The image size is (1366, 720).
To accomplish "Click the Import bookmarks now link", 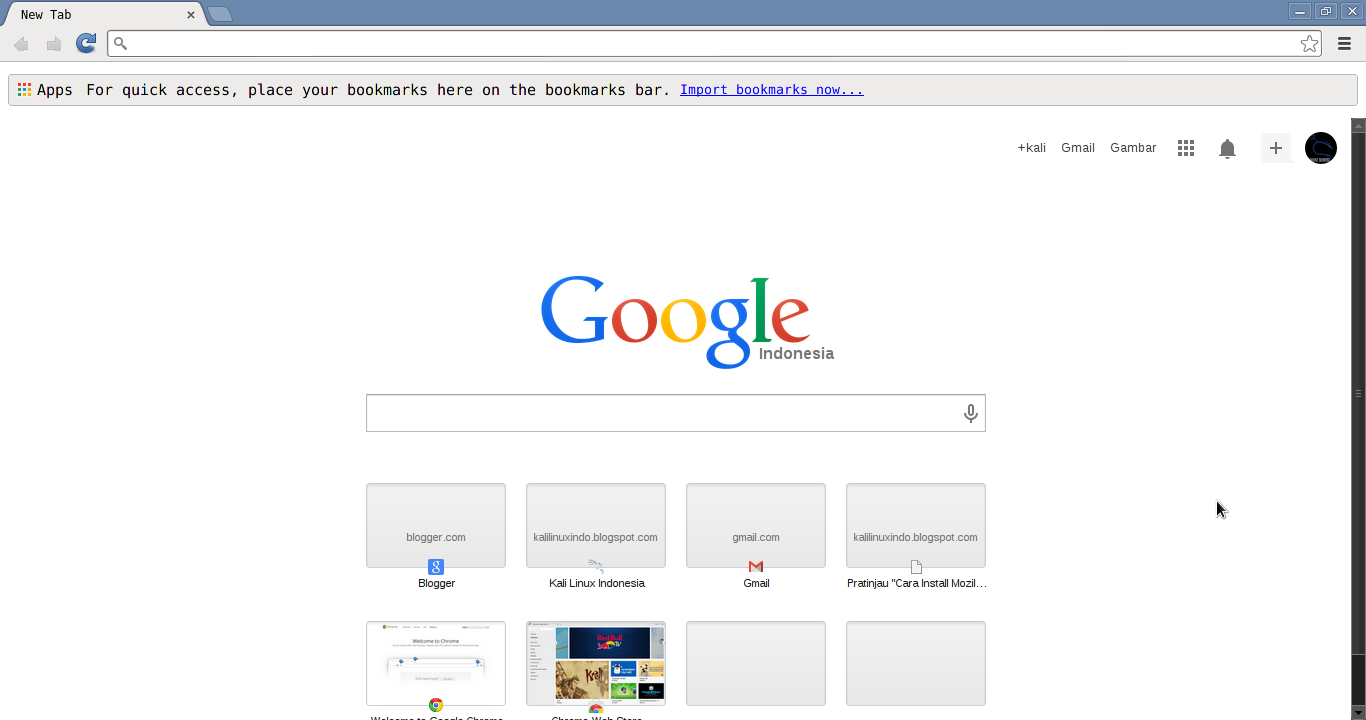I will [772, 90].
